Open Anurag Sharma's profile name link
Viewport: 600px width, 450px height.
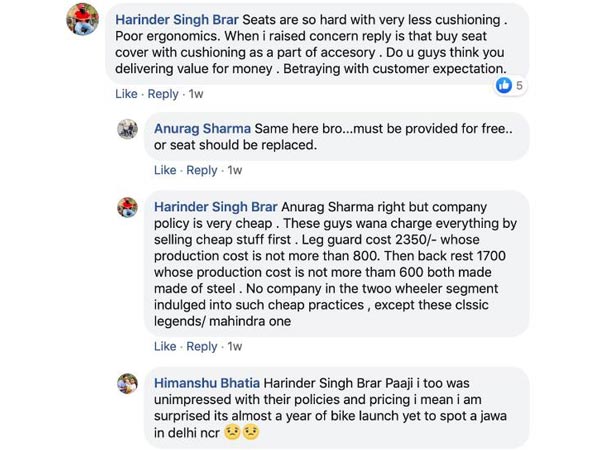202,129
